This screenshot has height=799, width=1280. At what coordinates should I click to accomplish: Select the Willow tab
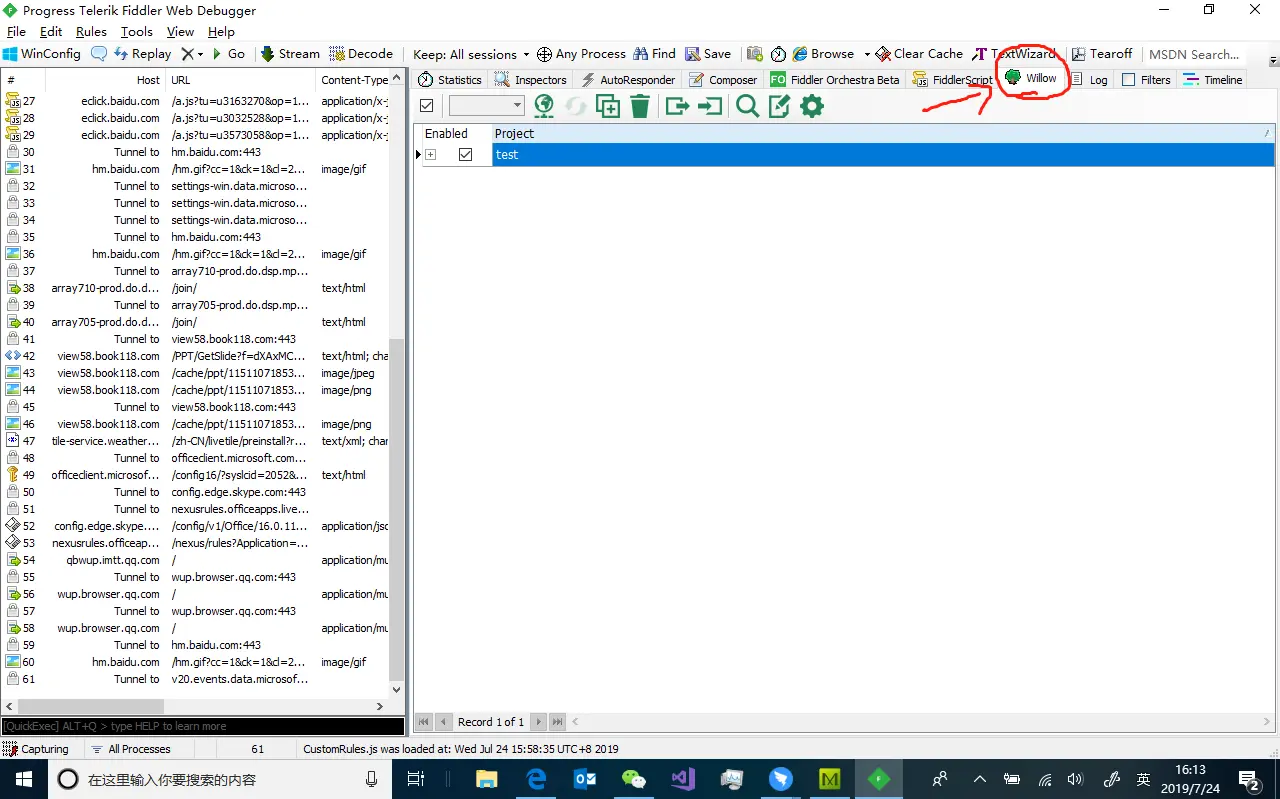pos(1032,78)
